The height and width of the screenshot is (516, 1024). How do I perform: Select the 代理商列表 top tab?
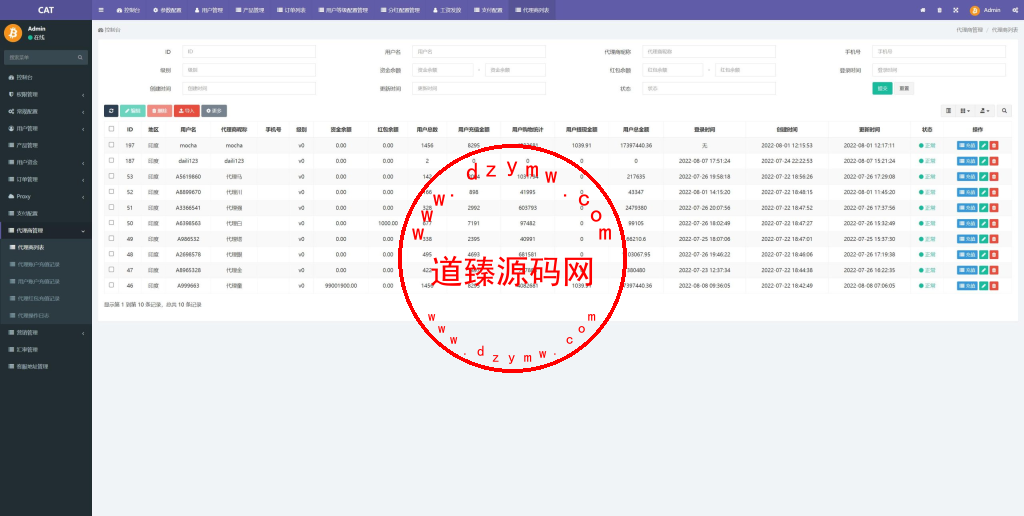pos(532,10)
